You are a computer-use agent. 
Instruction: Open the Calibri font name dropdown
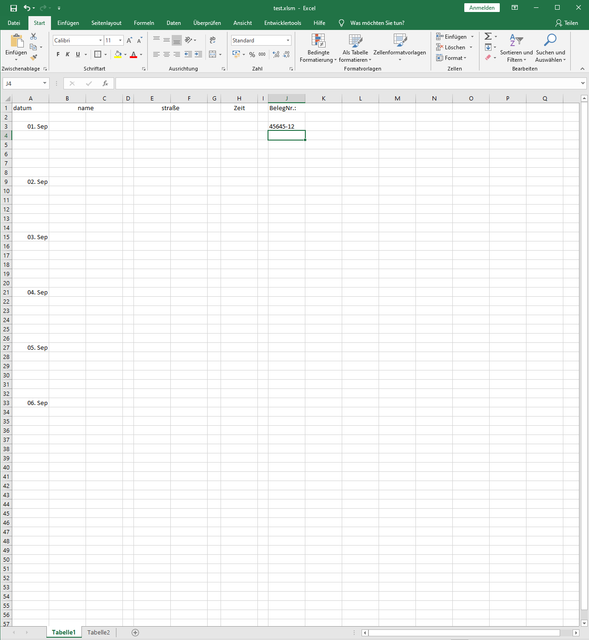pos(100,40)
